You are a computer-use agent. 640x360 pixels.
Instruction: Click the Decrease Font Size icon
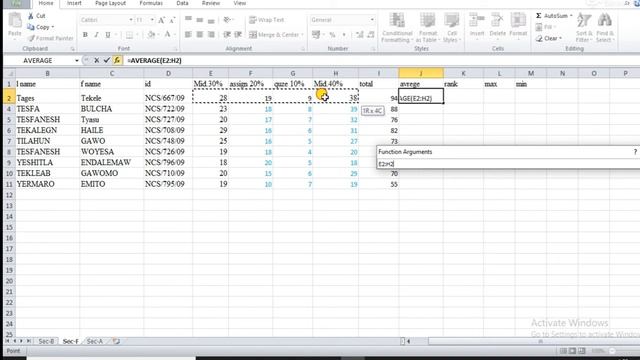point(172,20)
